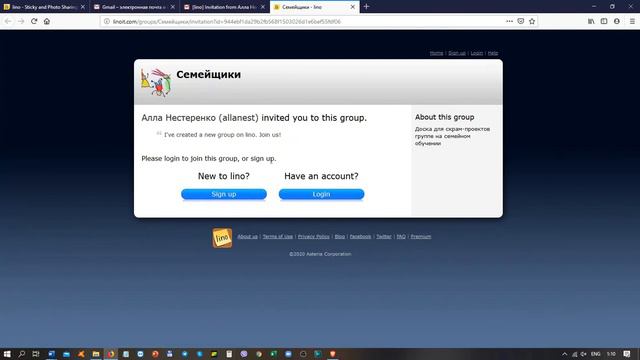Open the Home link in the top navigation
Image resolution: width=640 pixels, height=360 pixels.
click(436, 53)
